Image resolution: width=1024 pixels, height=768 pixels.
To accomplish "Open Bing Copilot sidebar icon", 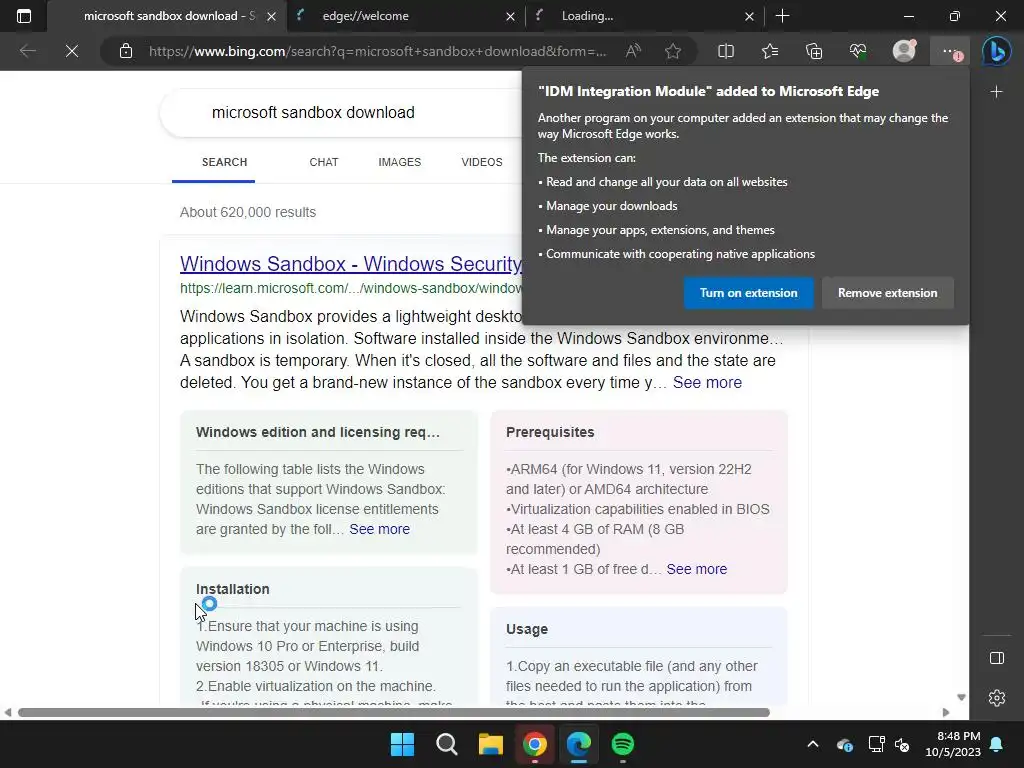I will coord(997,51).
